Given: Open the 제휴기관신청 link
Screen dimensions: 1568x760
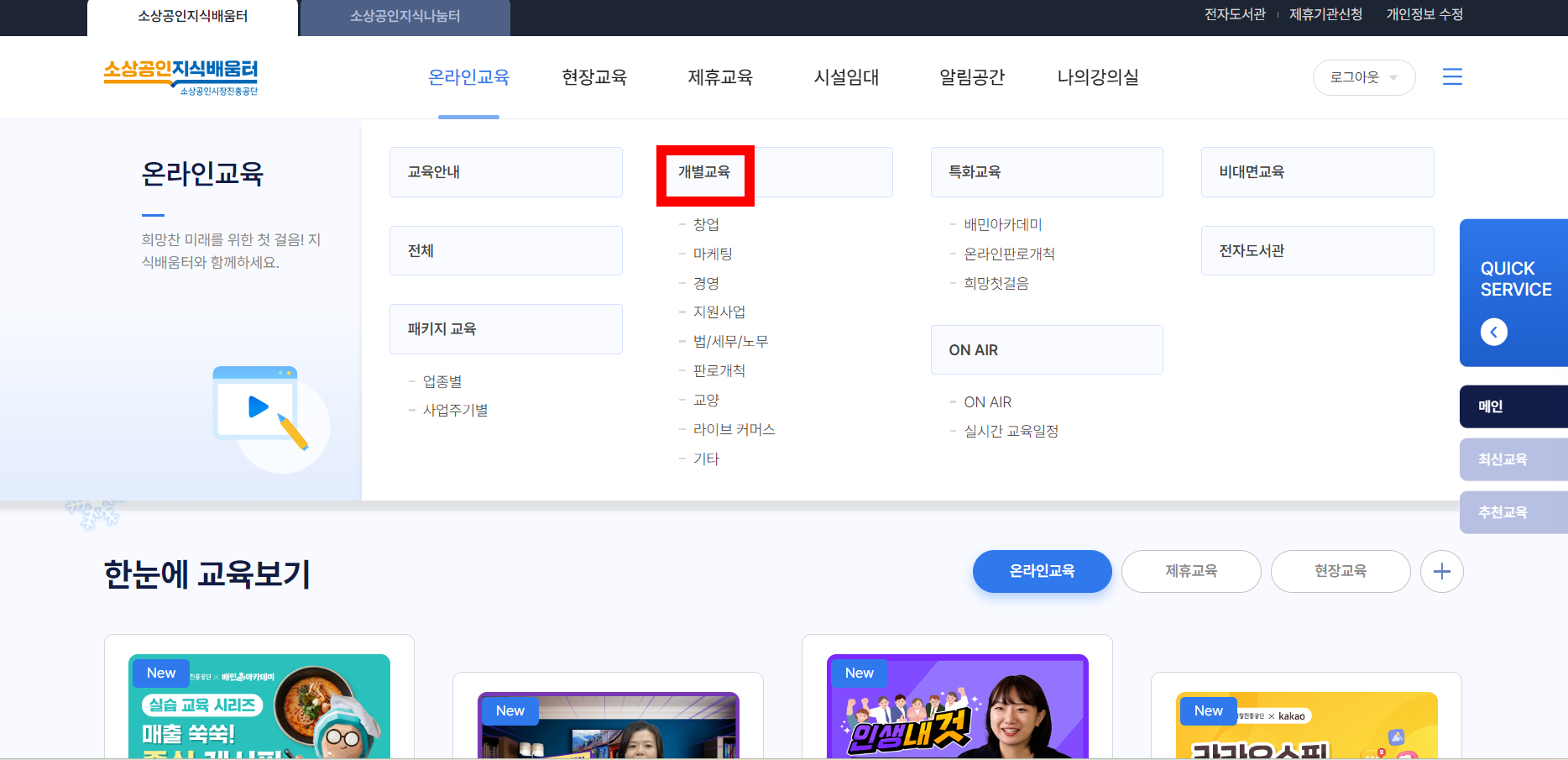Looking at the screenshot, I should point(1325,14).
